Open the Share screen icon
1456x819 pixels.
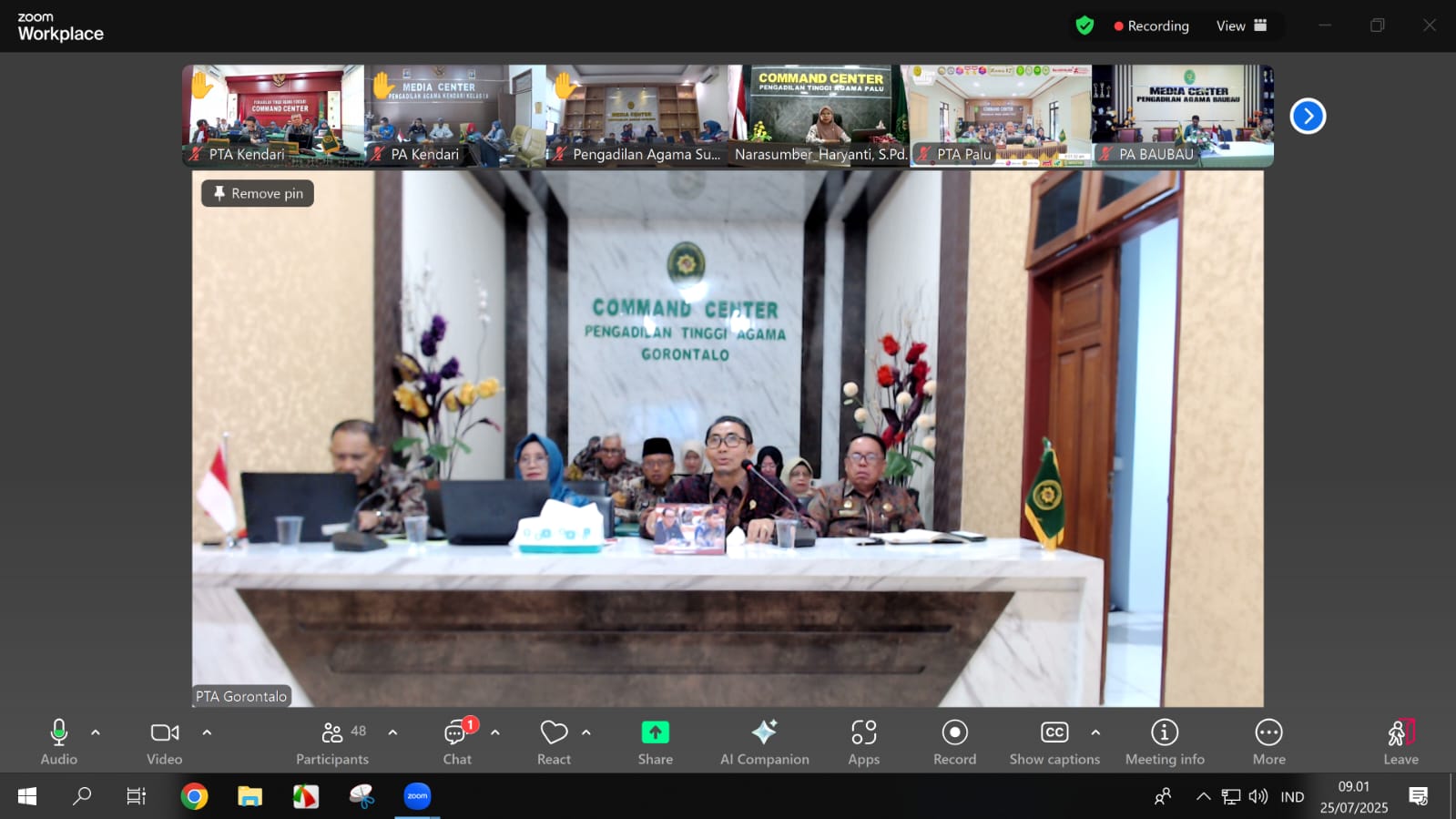coord(655,733)
